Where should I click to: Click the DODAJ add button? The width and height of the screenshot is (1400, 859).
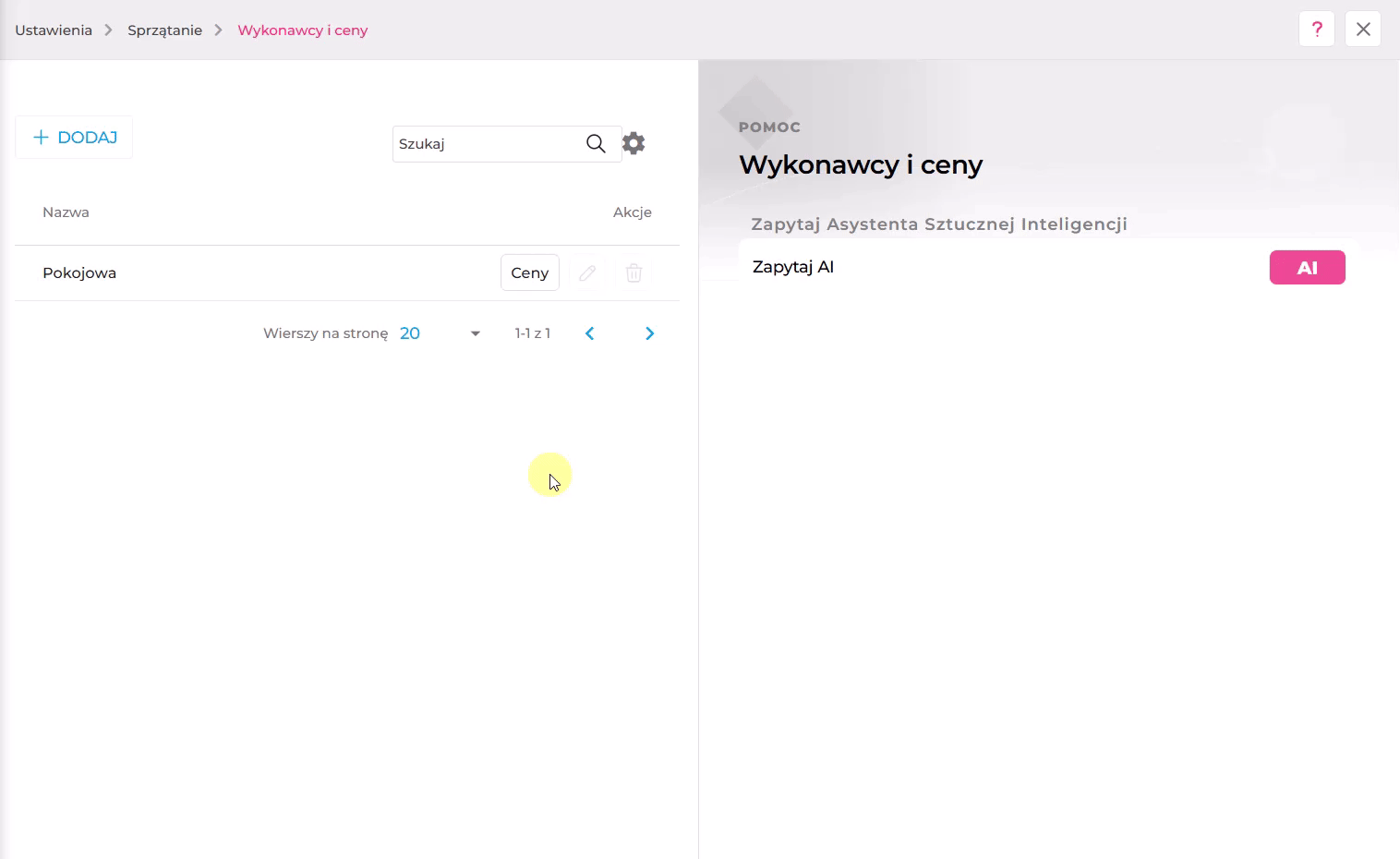click(x=74, y=138)
